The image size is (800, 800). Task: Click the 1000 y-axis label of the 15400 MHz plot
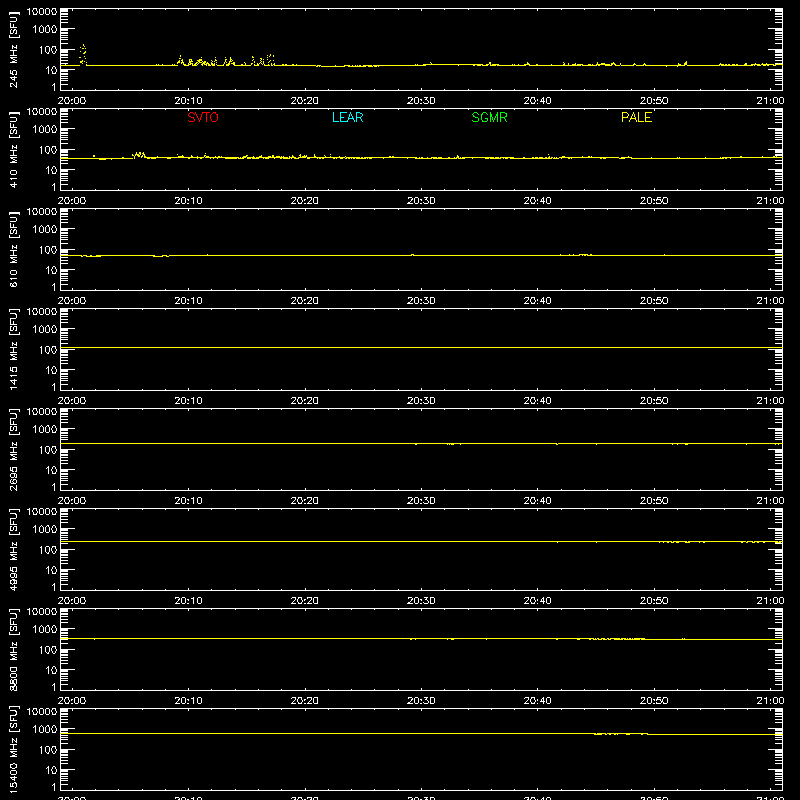pos(45,730)
